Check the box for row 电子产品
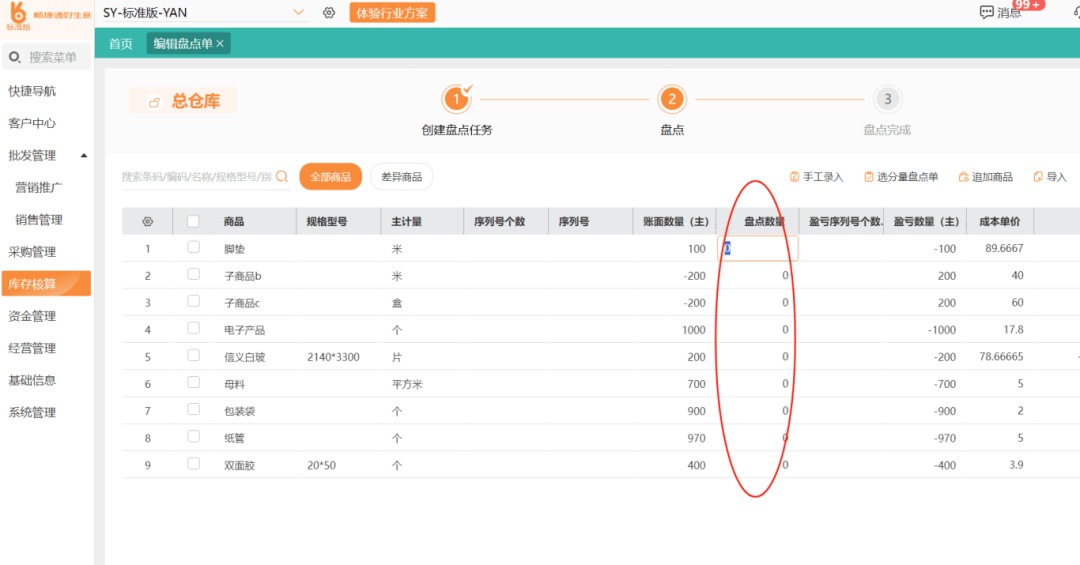1080x565 pixels. (x=194, y=328)
